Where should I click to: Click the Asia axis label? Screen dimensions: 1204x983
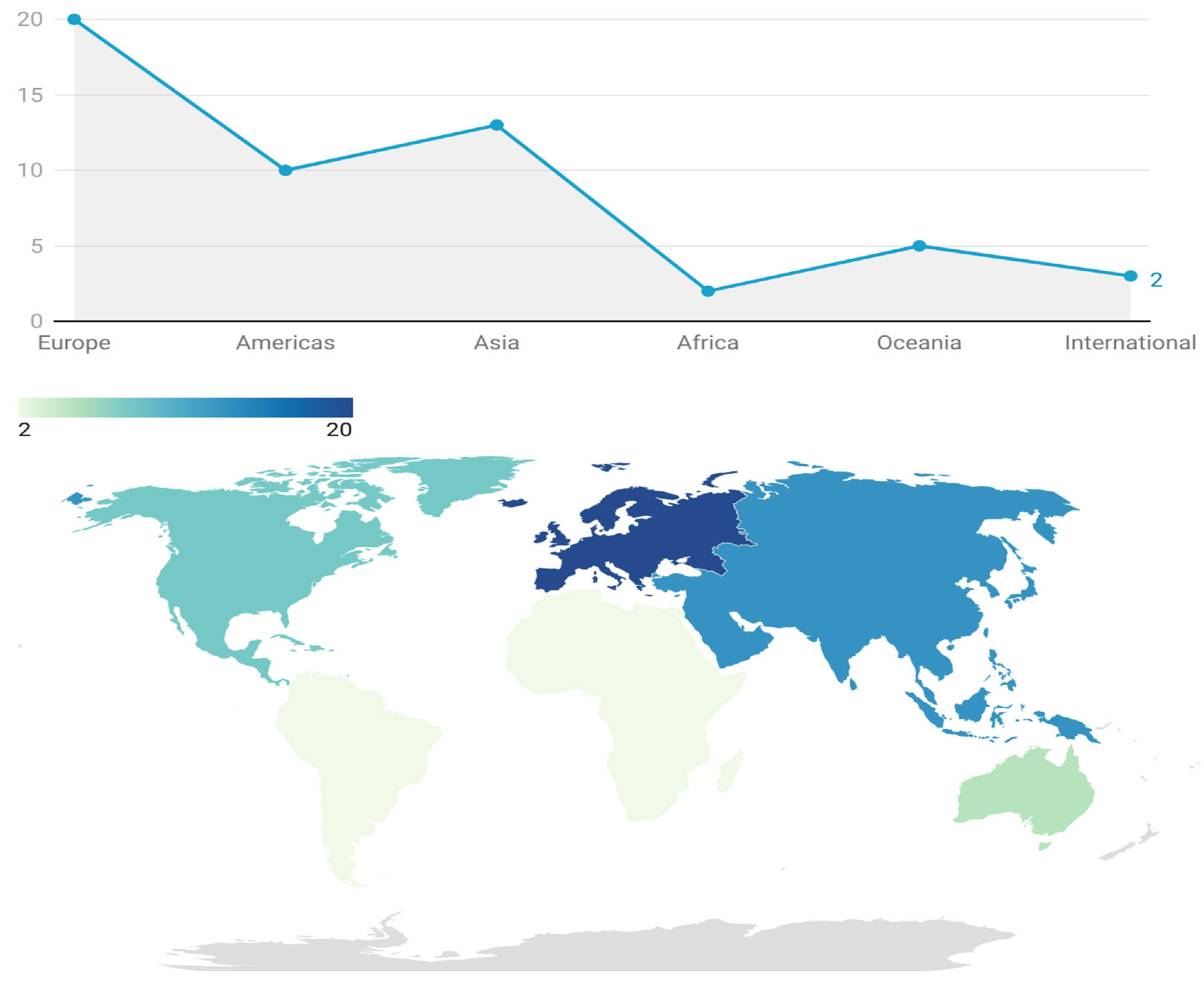(x=496, y=343)
